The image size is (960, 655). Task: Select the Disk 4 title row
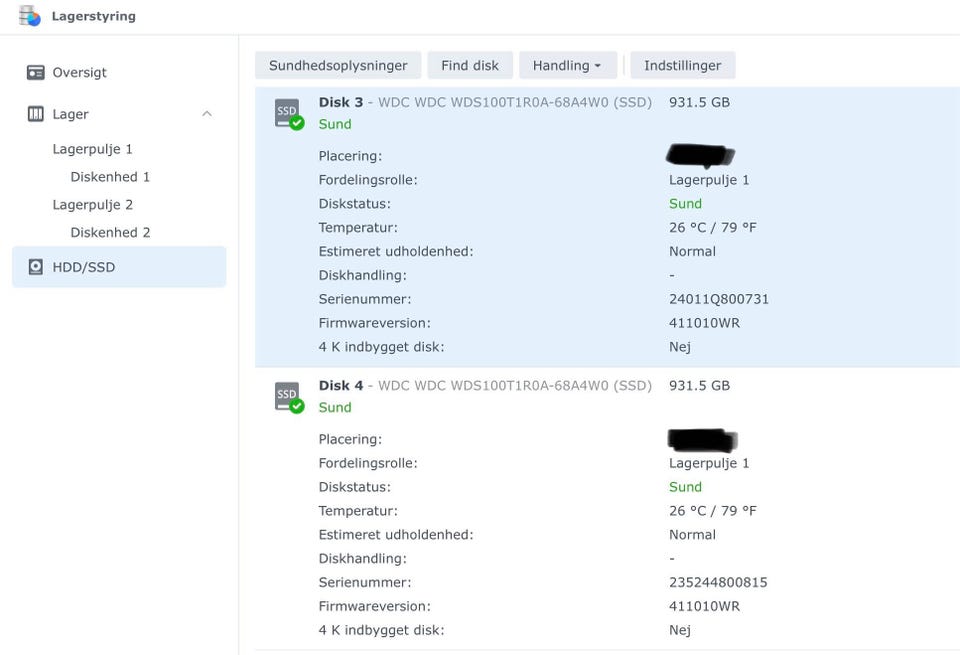(x=485, y=385)
